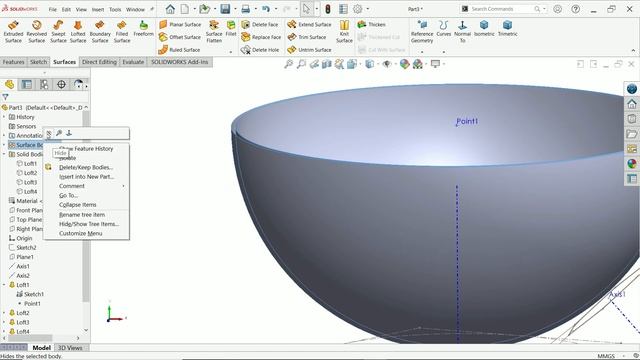Click the Normal To context toolbar icon

(69, 133)
